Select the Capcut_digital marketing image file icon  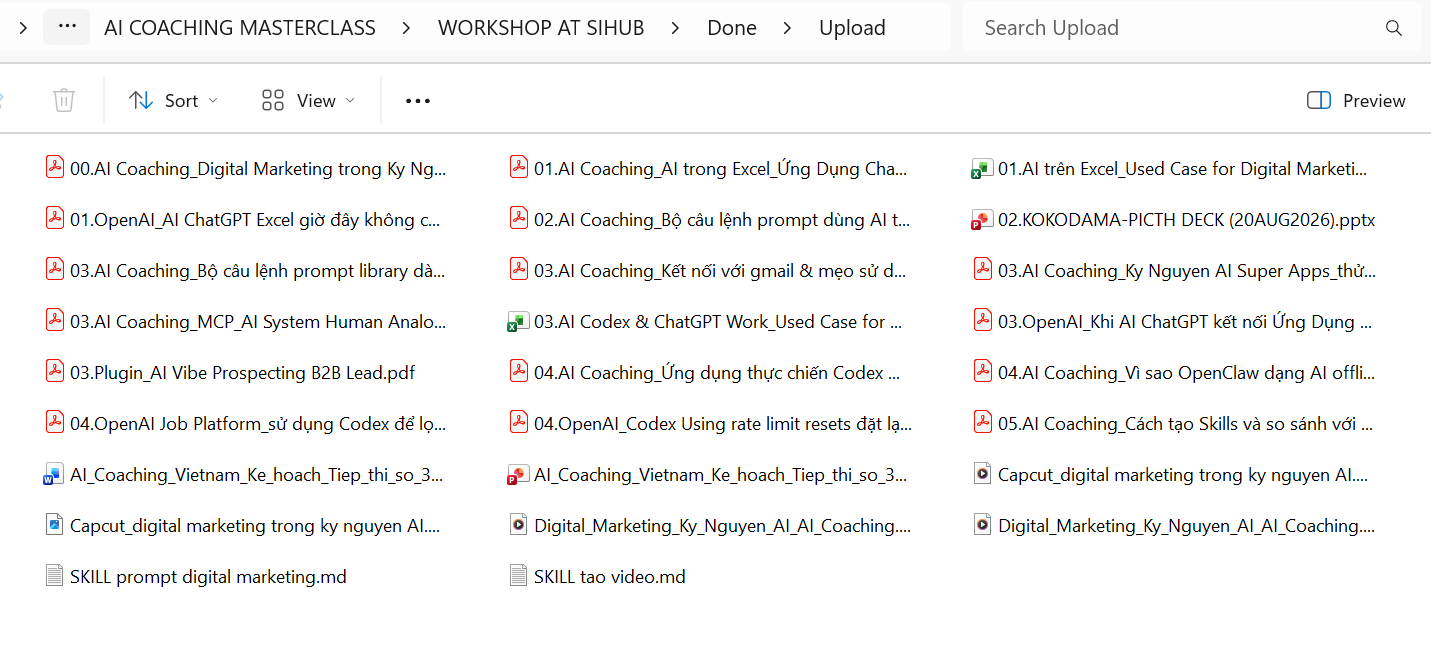tap(54, 525)
